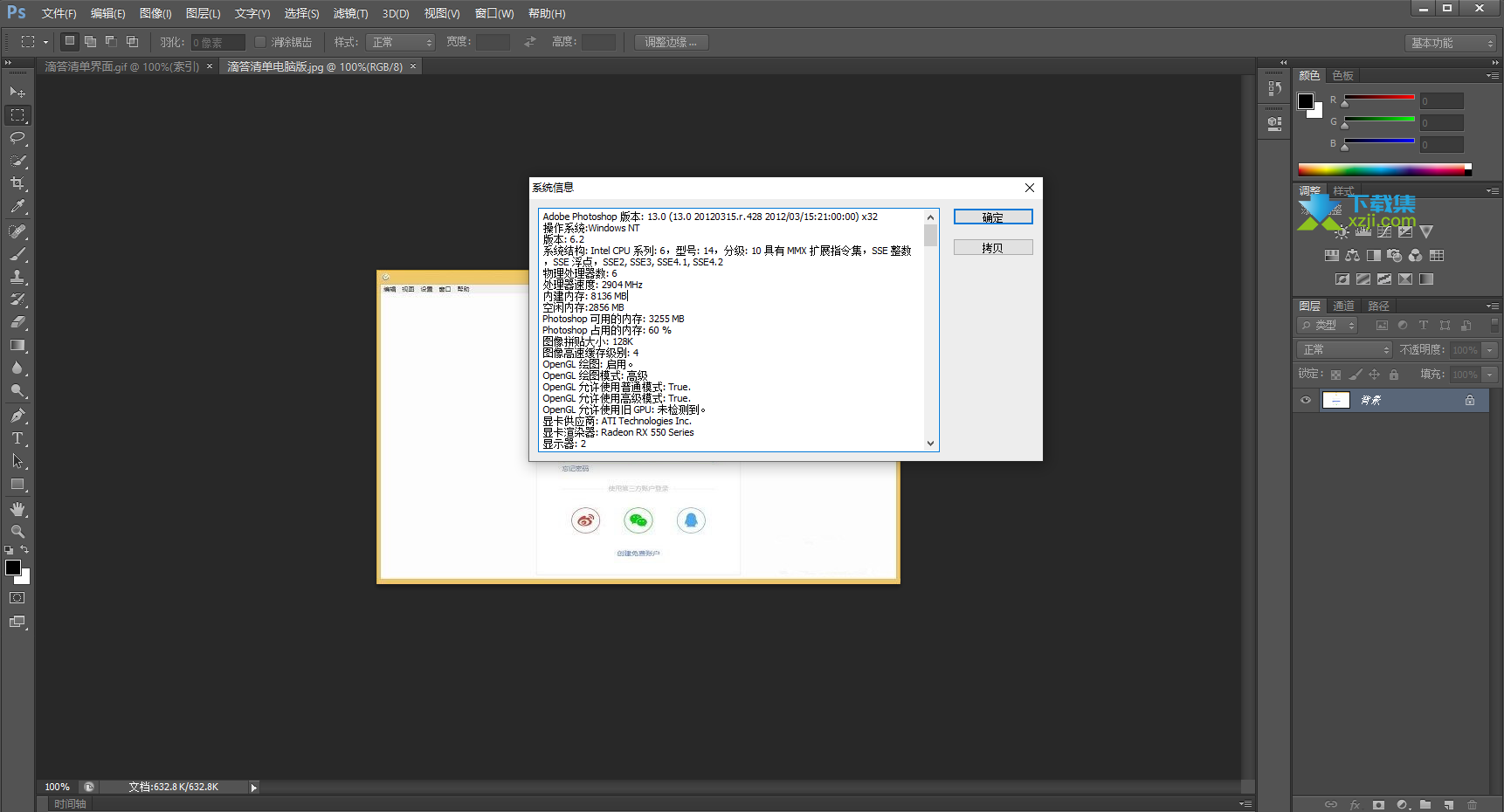This screenshot has width=1504, height=812.
Task: Select the Spot Healing Brush tool
Action: tap(17, 231)
